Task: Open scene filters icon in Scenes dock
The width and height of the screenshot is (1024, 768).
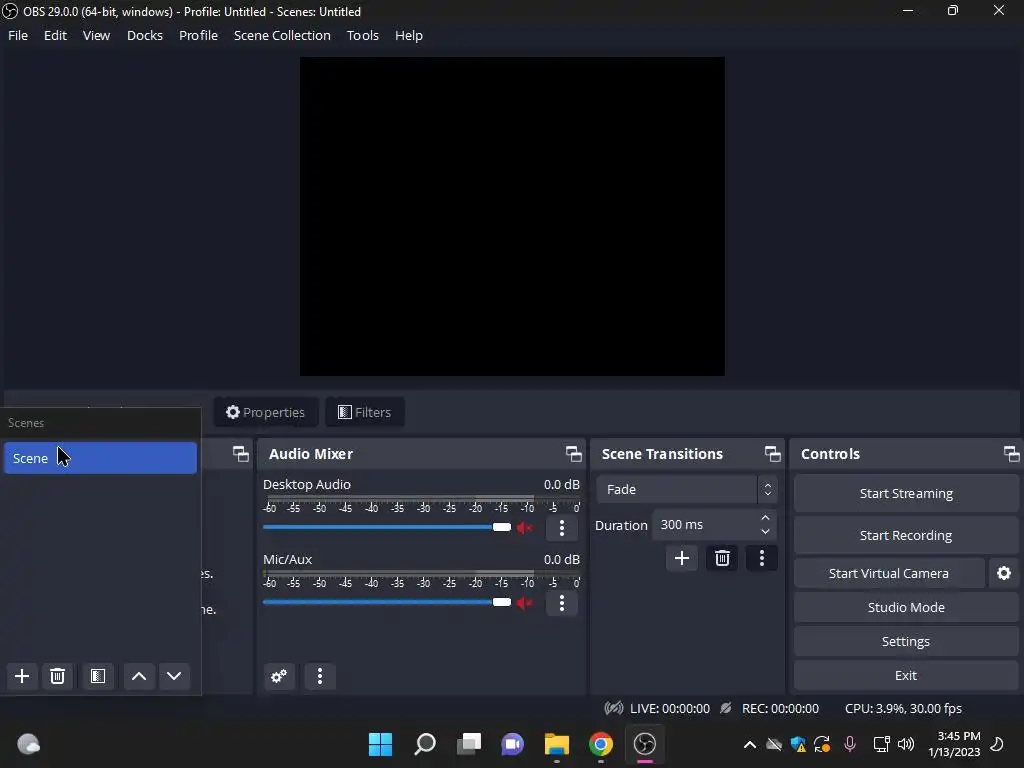Action: pos(98,676)
